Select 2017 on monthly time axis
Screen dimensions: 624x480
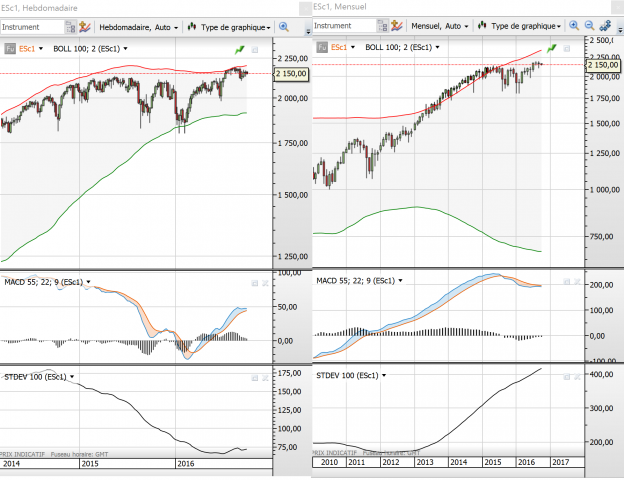point(561,462)
